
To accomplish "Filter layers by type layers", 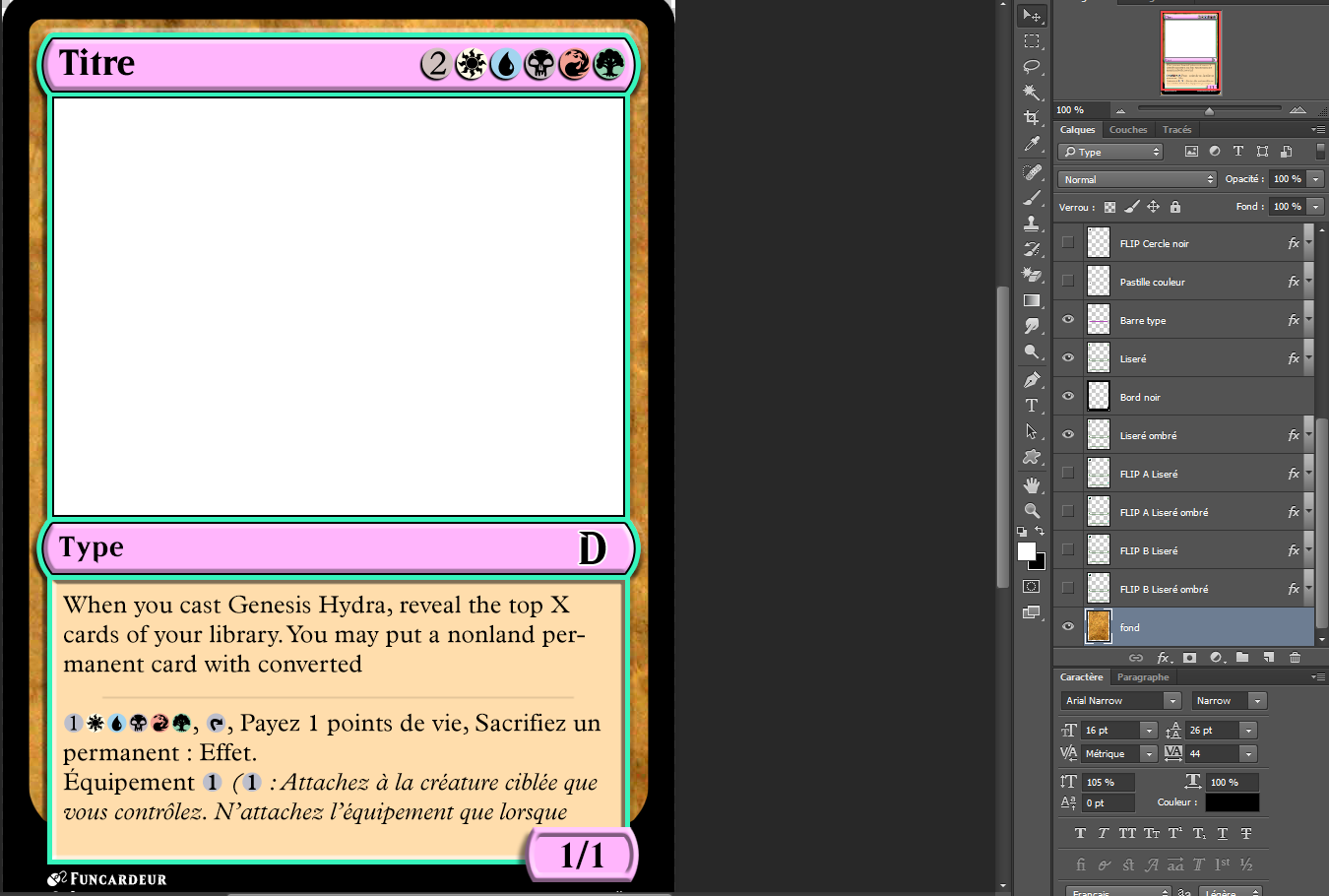I will click(1238, 152).
